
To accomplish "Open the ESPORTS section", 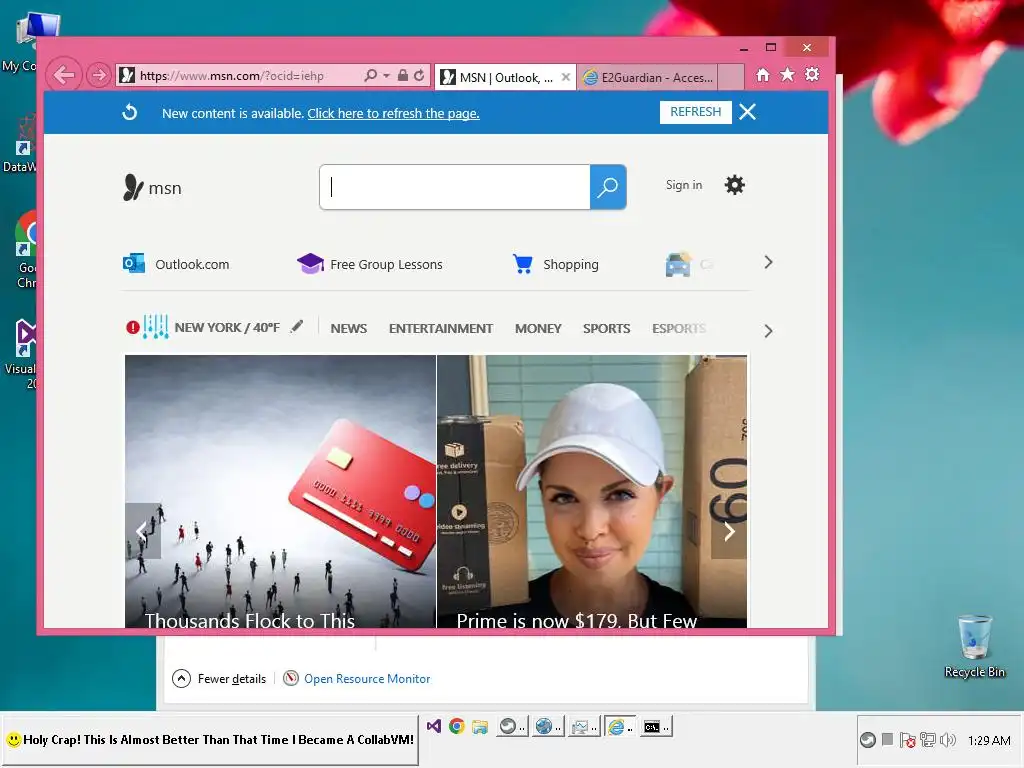I will [x=679, y=328].
